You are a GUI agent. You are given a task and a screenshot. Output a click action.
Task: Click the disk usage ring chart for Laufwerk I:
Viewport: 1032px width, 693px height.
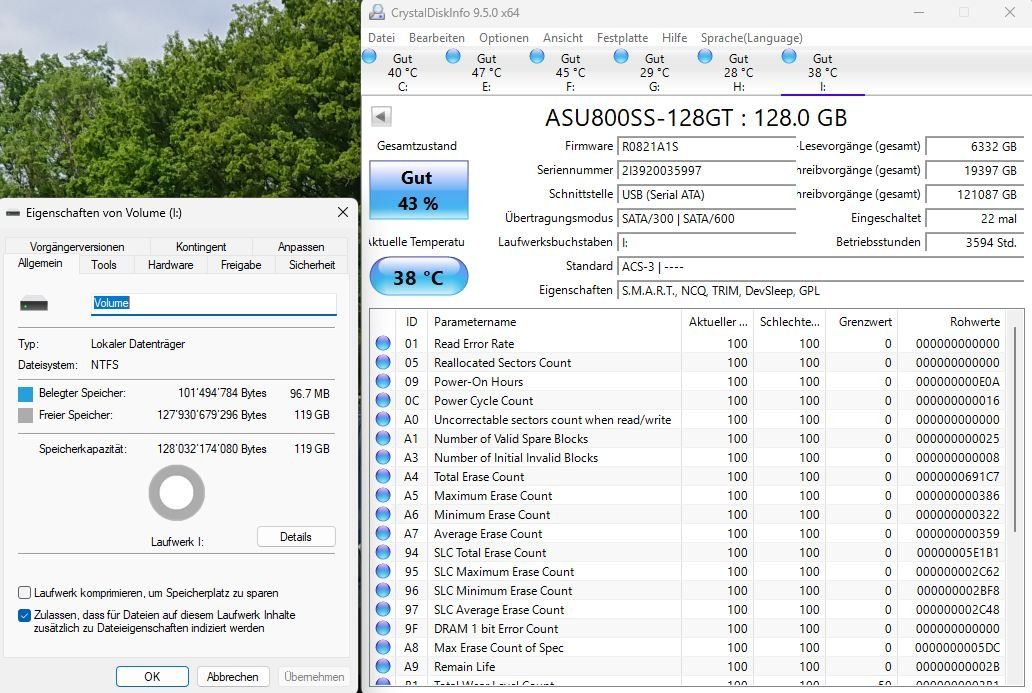[176, 493]
